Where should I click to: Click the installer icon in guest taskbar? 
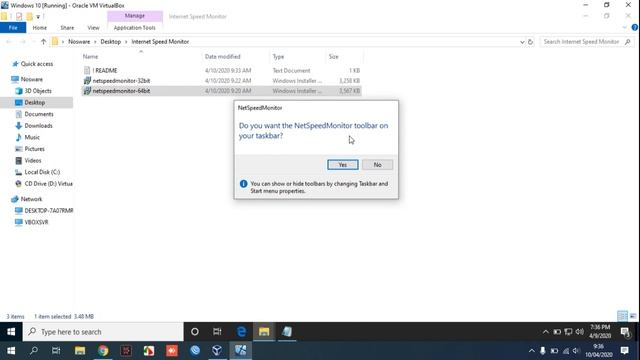click(287, 332)
